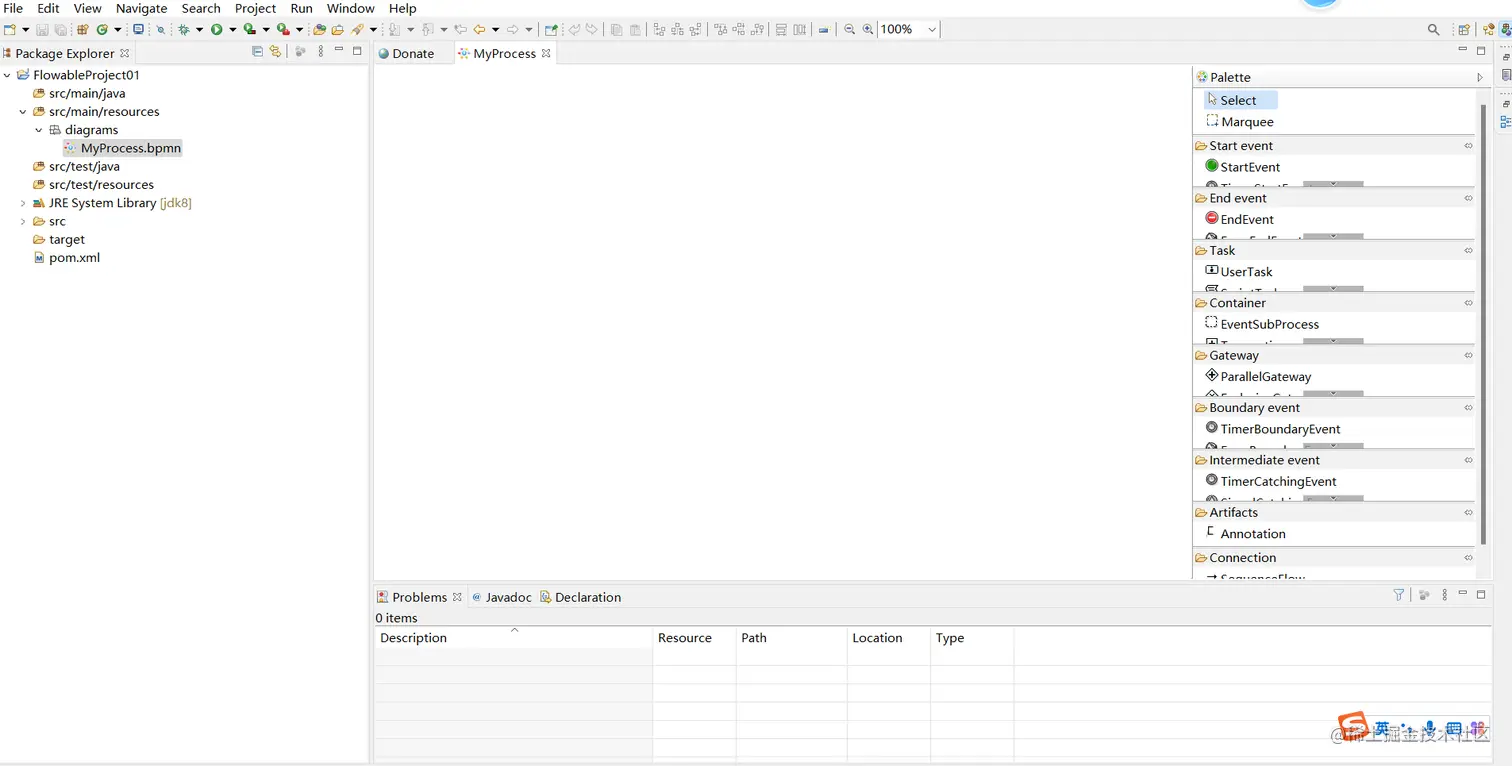This screenshot has width=1512, height=766.
Task: Expand the src folder node
Action: point(23,221)
